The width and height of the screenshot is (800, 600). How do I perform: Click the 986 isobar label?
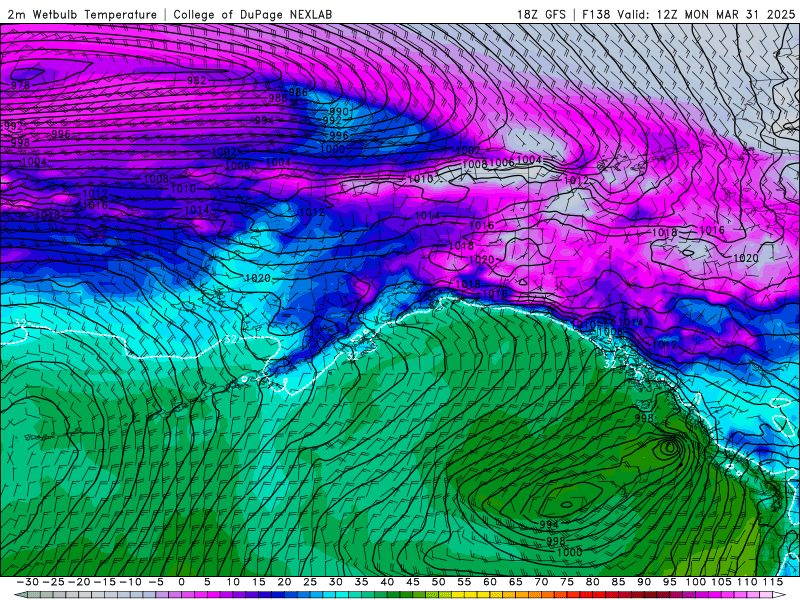tap(298, 92)
